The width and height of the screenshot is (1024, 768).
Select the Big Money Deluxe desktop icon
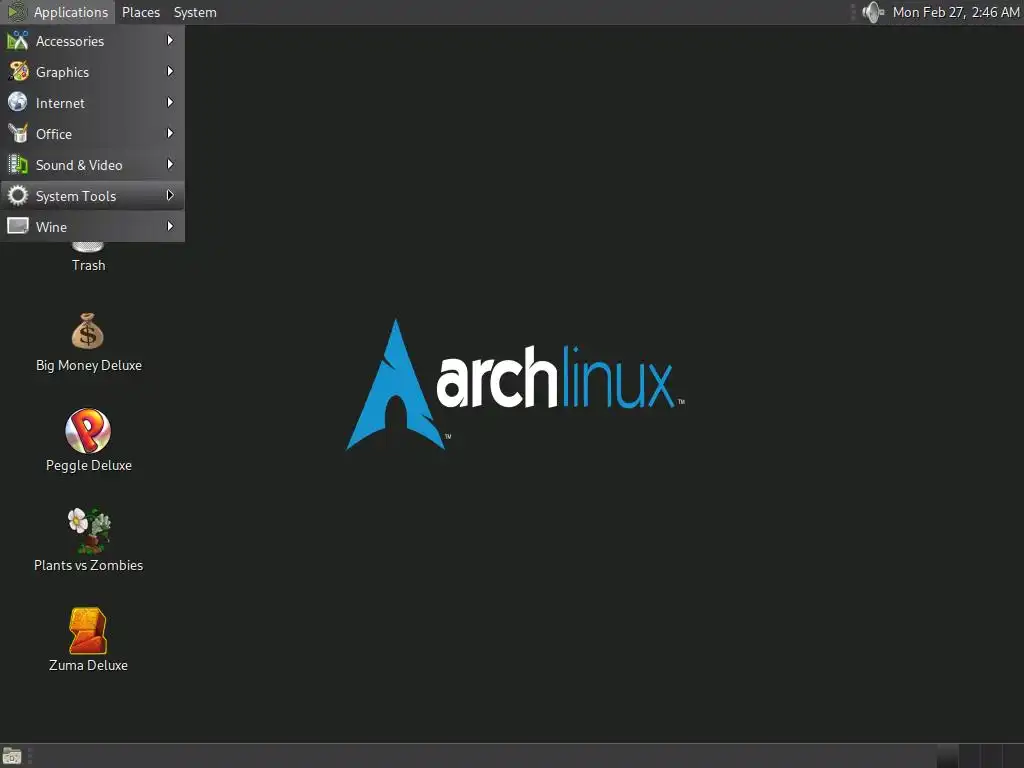(88, 331)
